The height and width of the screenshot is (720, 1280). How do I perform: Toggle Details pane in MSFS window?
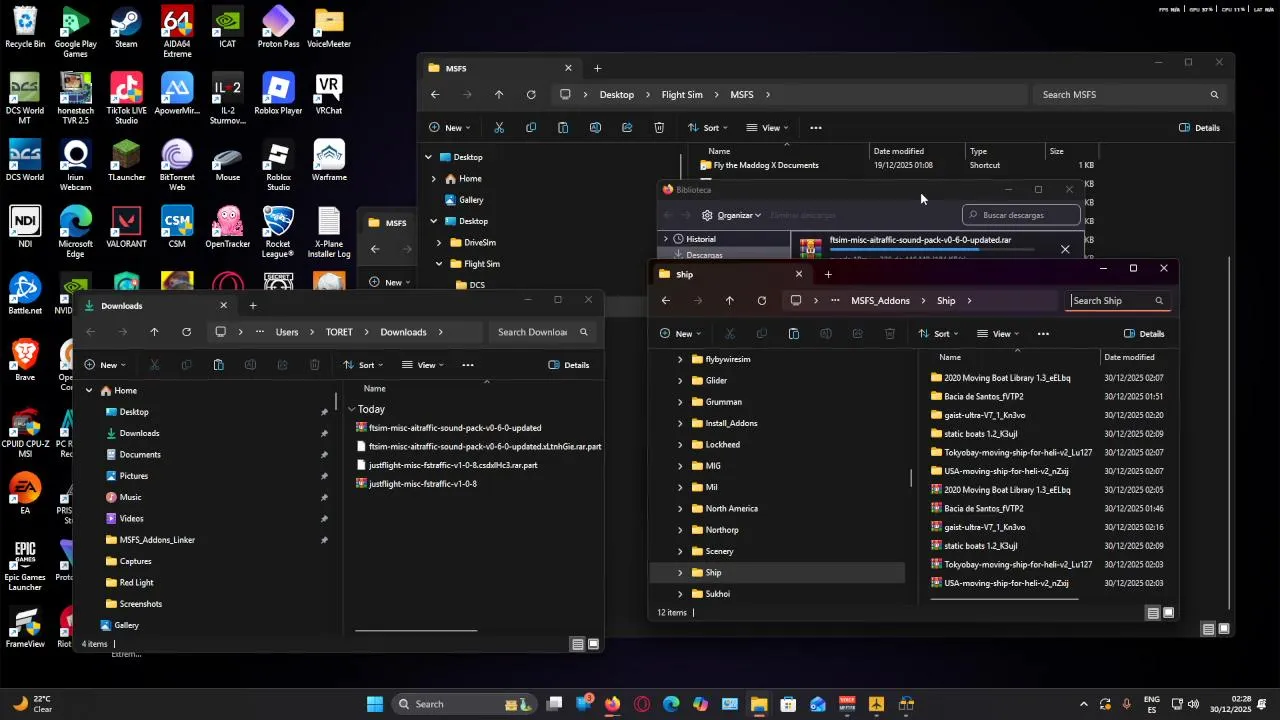click(x=1200, y=128)
